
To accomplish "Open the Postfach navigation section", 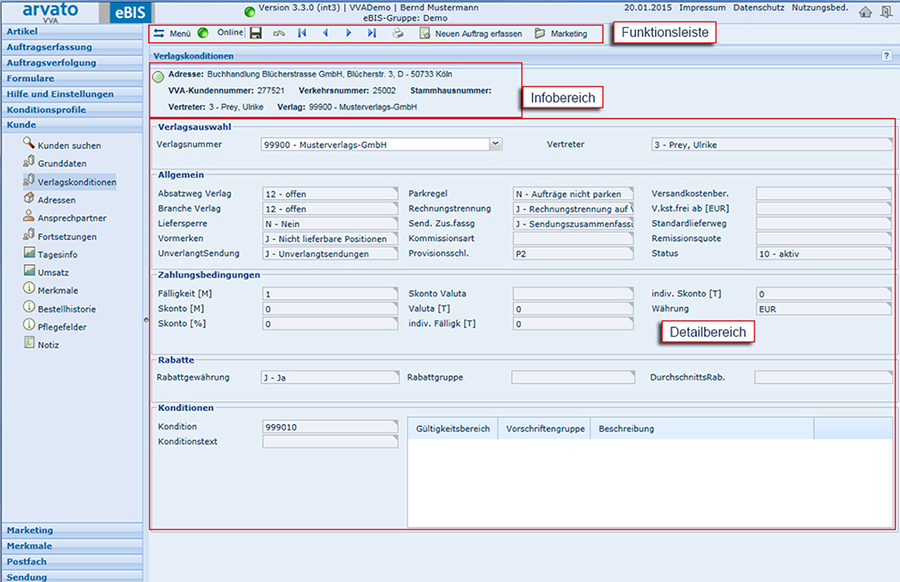I will (72, 561).
